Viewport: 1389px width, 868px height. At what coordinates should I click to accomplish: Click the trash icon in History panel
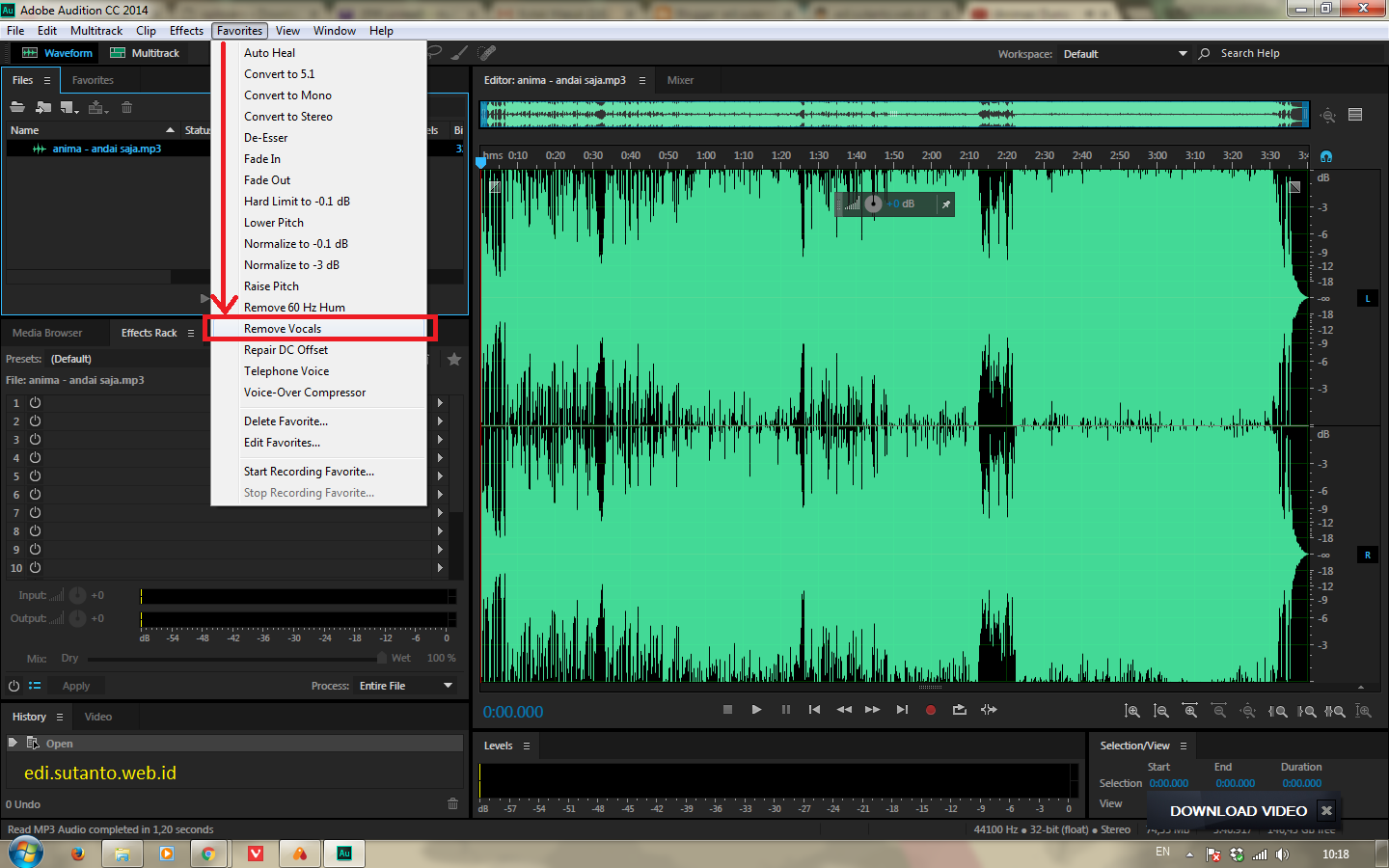coord(452,803)
